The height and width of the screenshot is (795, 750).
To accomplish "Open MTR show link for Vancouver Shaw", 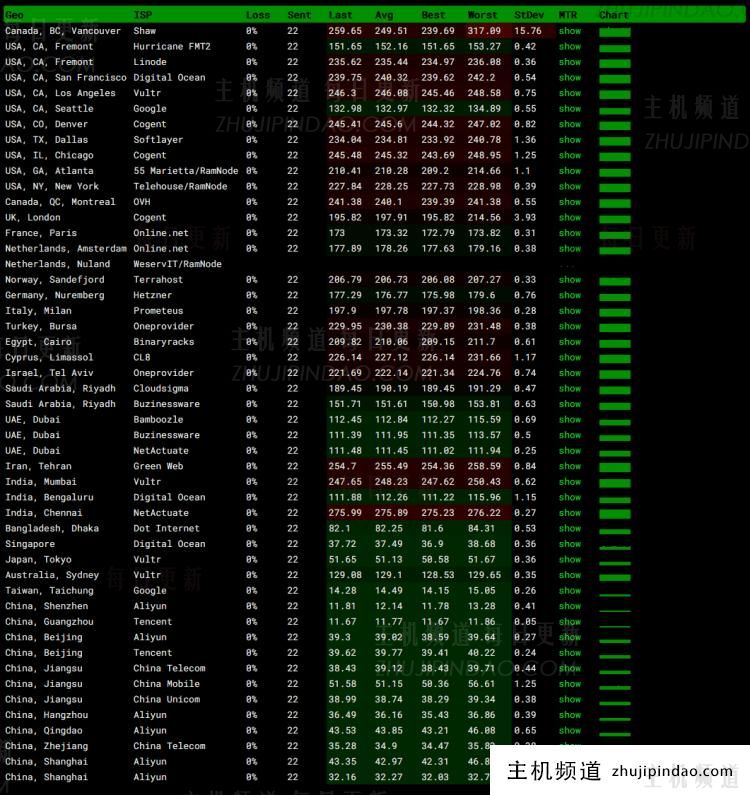I will pyautogui.click(x=569, y=31).
